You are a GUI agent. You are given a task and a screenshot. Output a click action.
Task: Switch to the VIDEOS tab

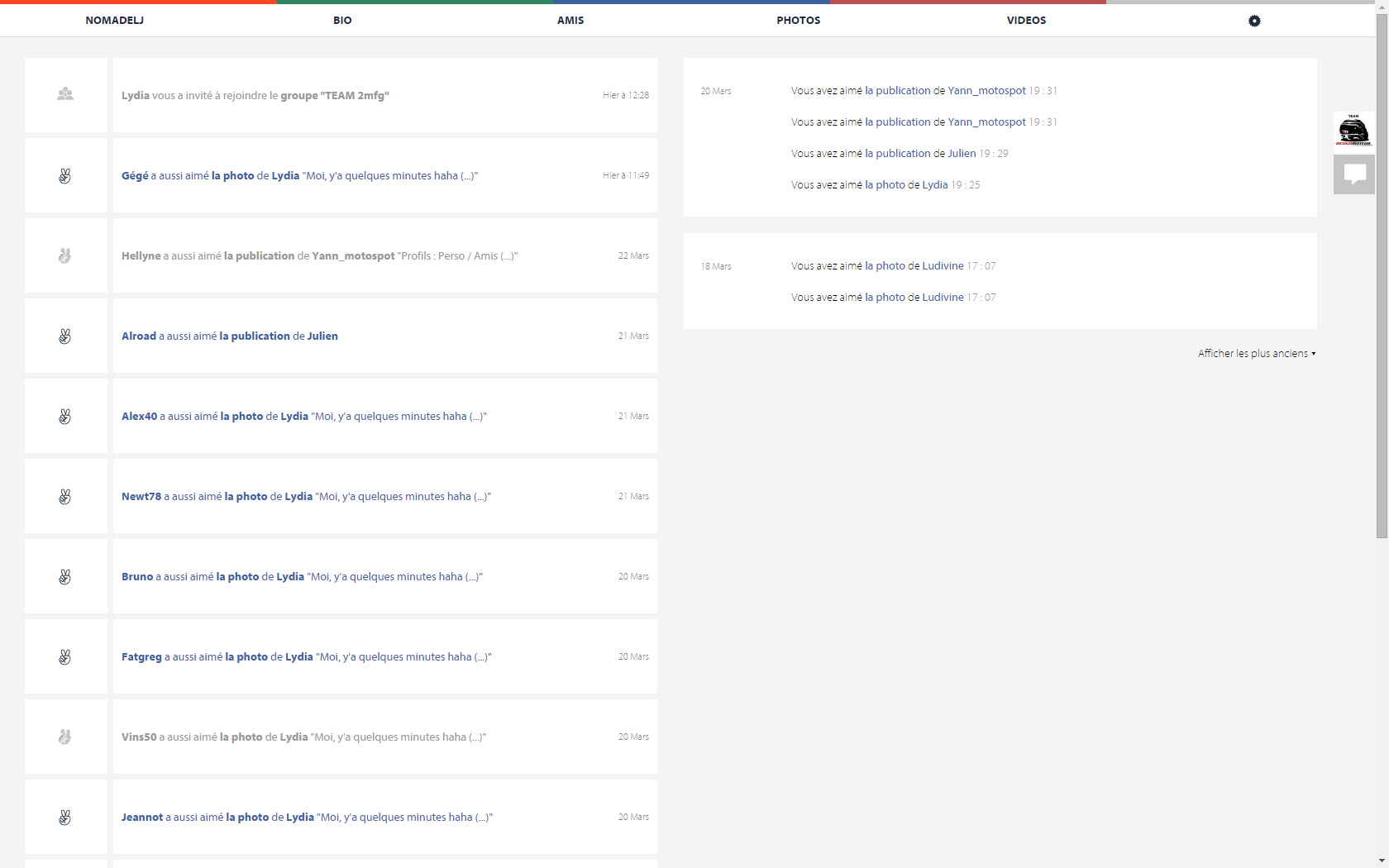click(x=1026, y=20)
